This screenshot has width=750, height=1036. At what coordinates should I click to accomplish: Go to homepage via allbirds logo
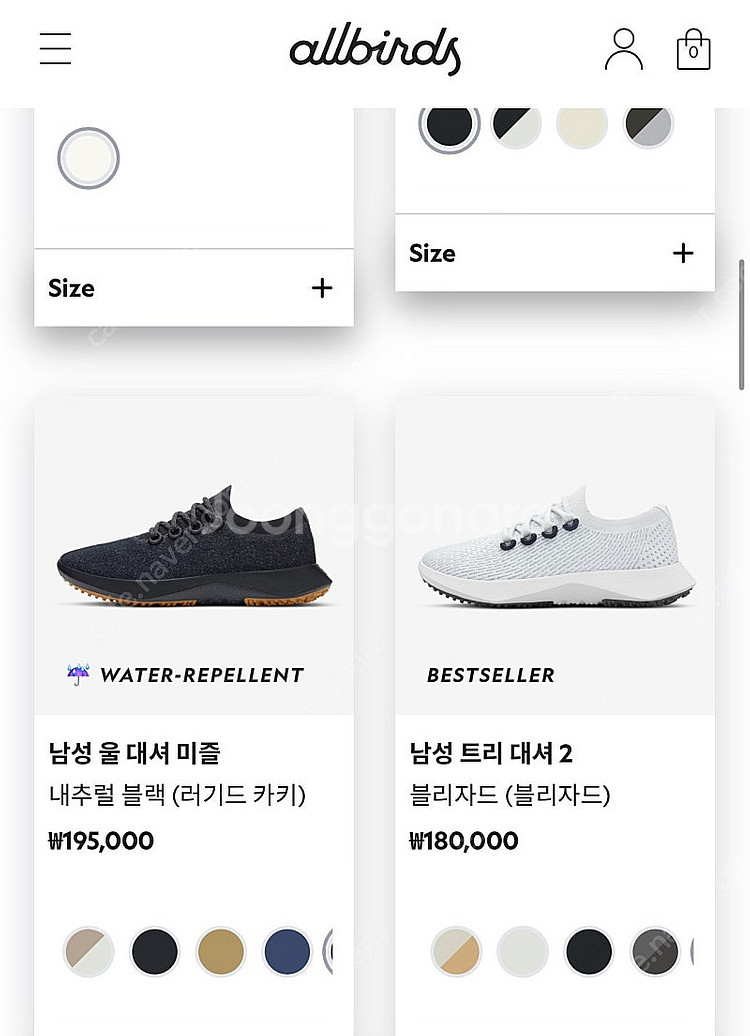(375, 50)
